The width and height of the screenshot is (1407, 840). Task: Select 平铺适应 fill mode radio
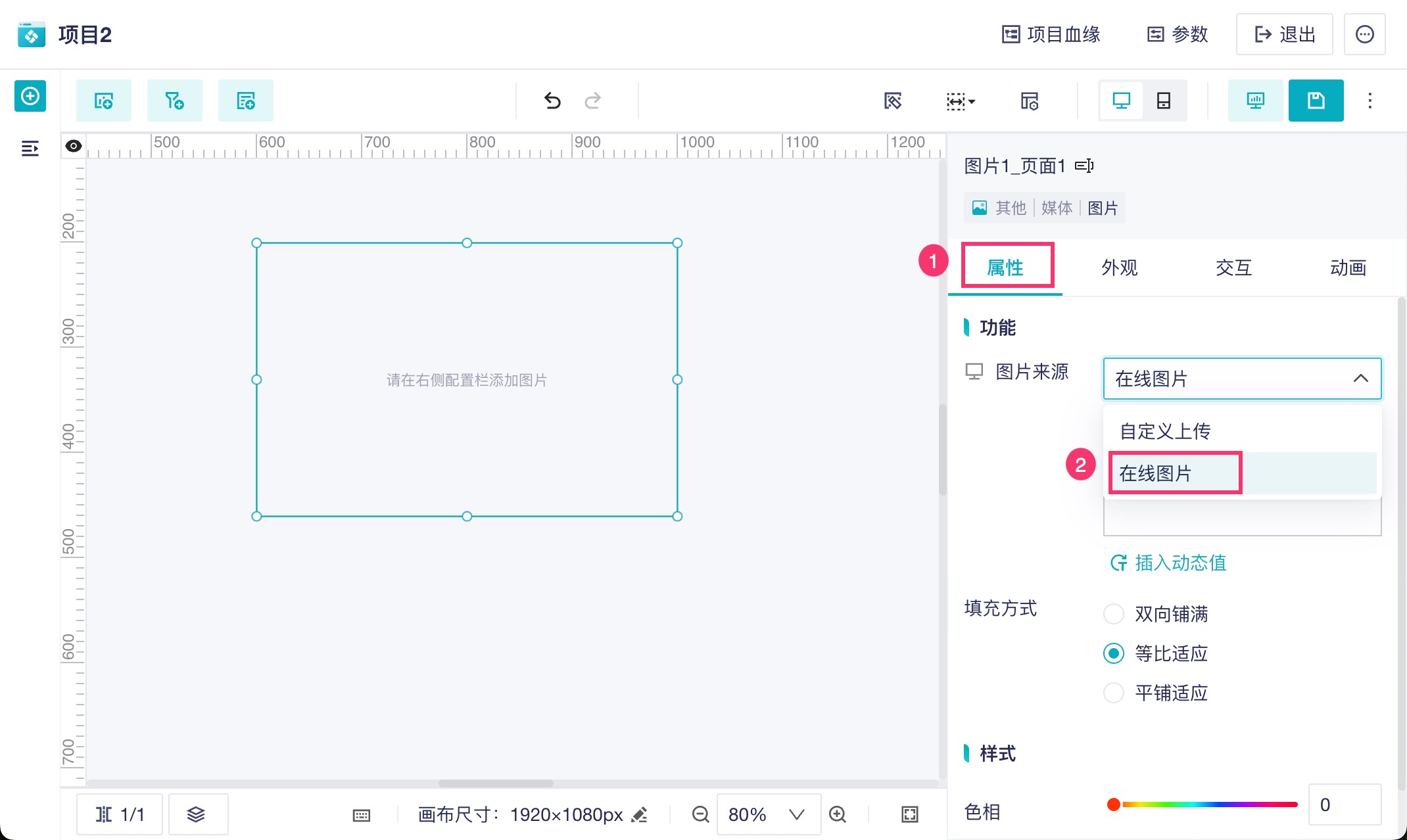pyautogui.click(x=1114, y=693)
